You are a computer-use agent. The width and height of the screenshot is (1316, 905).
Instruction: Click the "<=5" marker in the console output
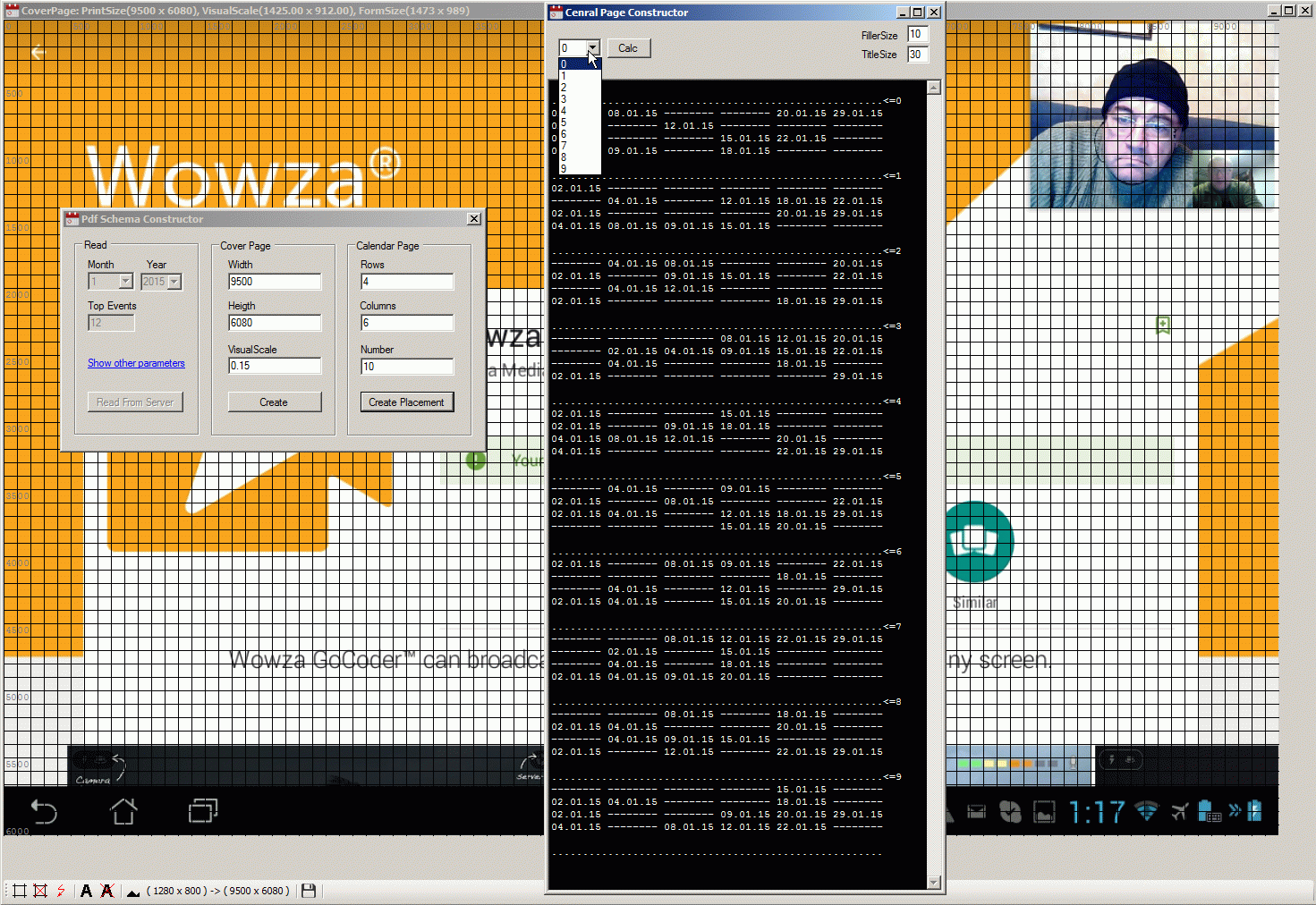point(893,477)
